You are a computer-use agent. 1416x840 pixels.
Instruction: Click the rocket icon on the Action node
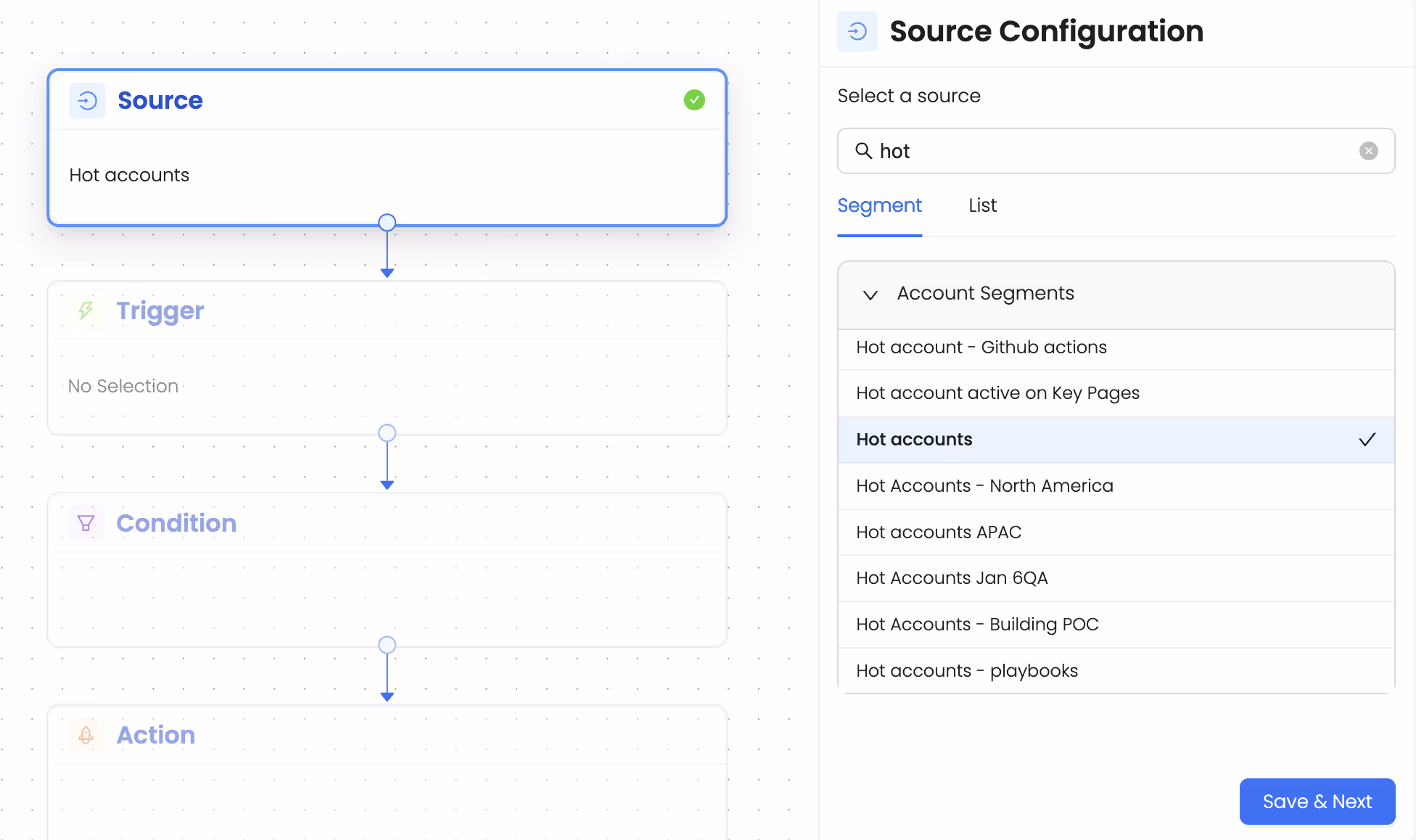(x=86, y=735)
